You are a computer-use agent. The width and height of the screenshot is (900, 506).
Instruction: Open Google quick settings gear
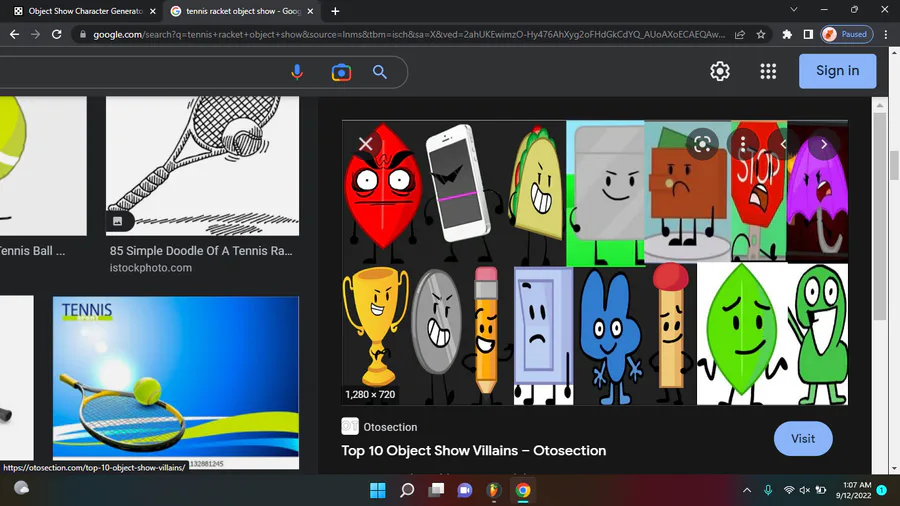(x=720, y=71)
